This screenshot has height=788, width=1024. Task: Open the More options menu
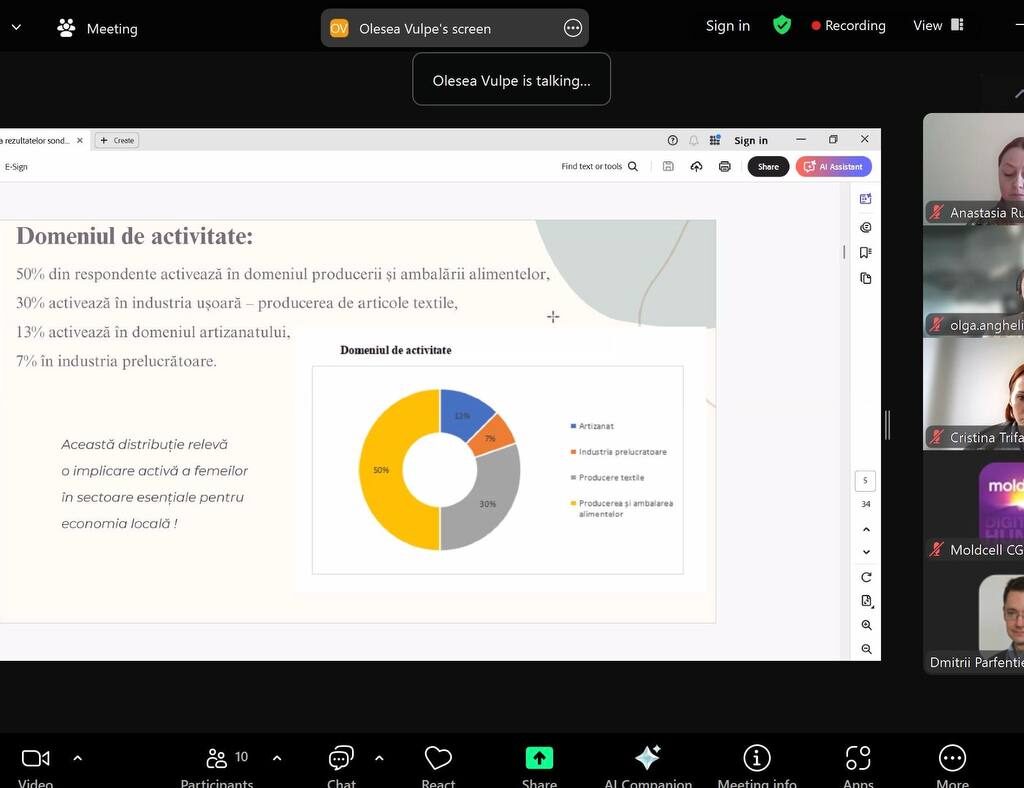click(952, 759)
